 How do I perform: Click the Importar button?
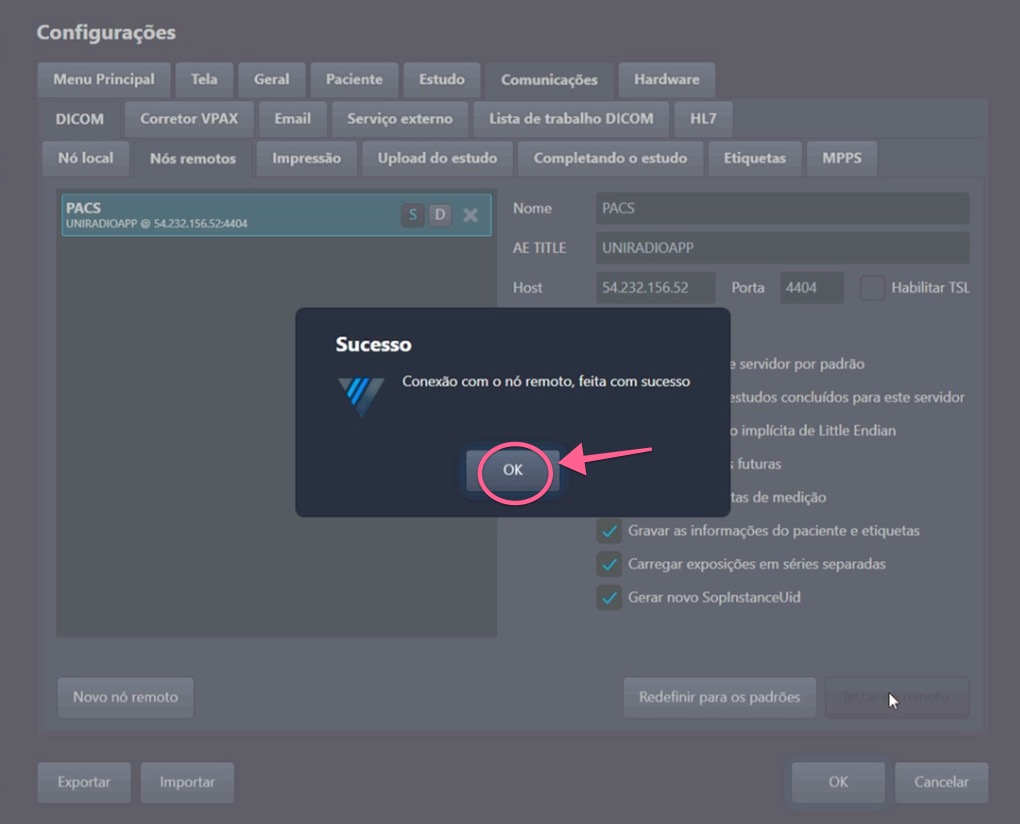point(187,782)
